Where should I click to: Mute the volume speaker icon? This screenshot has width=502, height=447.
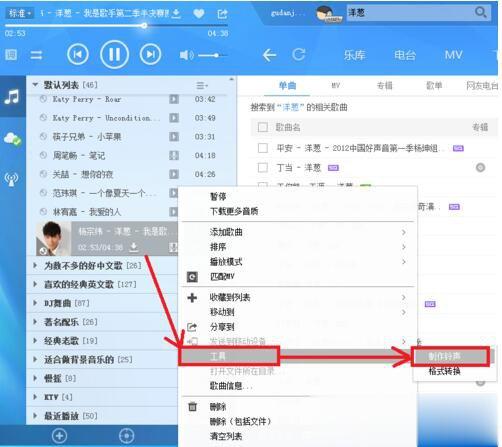[186, 55]
